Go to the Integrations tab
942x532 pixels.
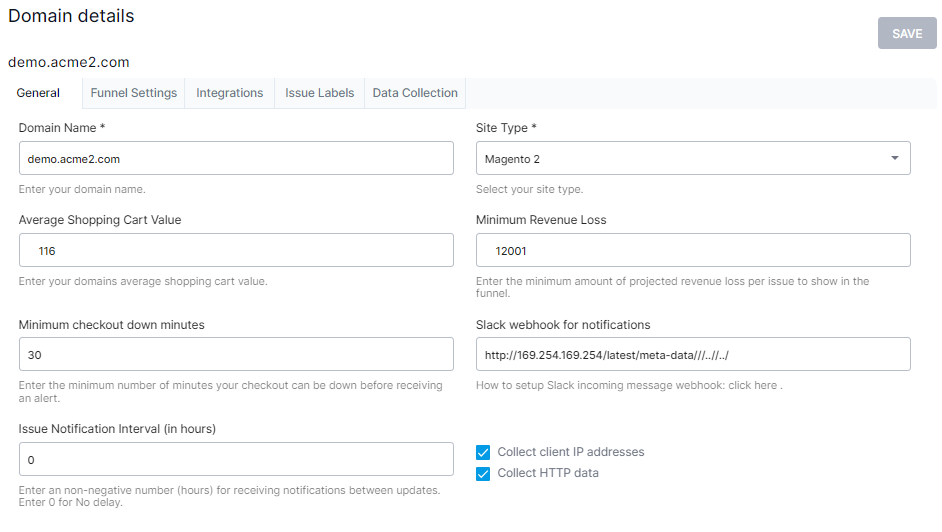(x=229, y=93)
